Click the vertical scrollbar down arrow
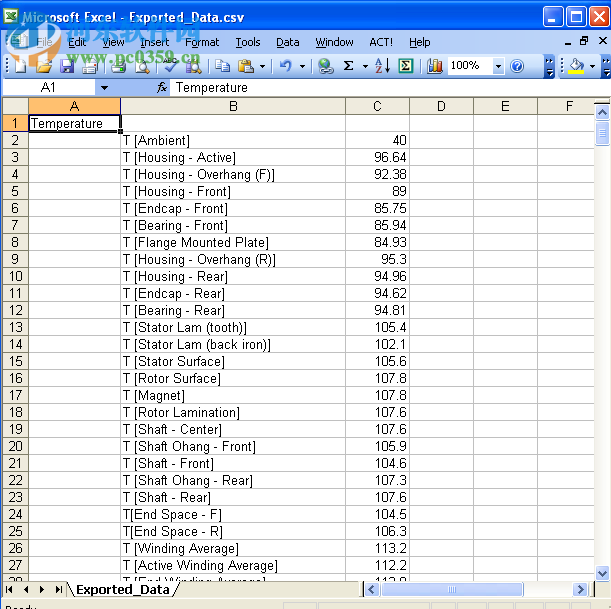Viewport: 611px width, 609px height. pyautogui.click(x=602, y=573)
